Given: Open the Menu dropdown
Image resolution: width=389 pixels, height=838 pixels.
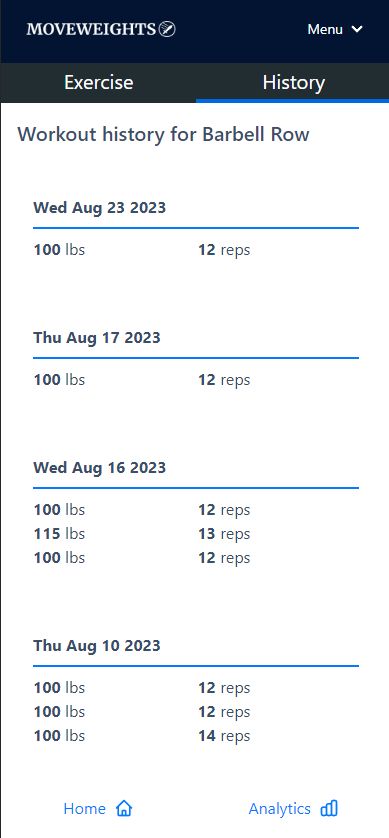Looking at the screenshot, I should click(x=335, y=29).
